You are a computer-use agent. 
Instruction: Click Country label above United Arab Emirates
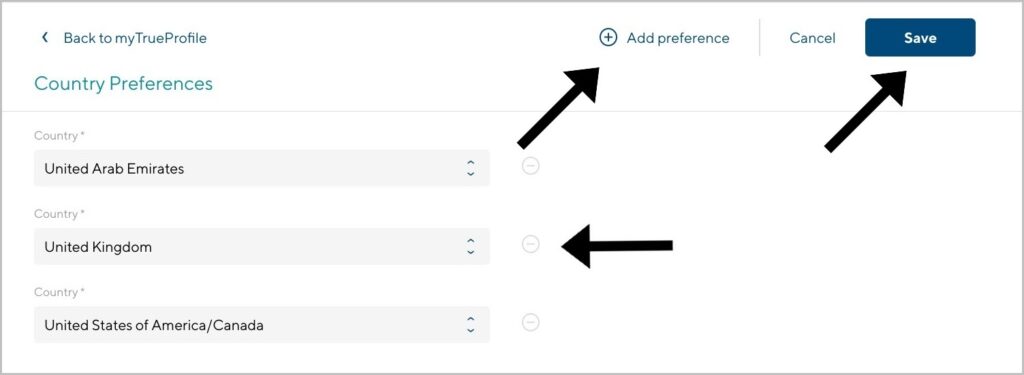[x=59, y=136]
